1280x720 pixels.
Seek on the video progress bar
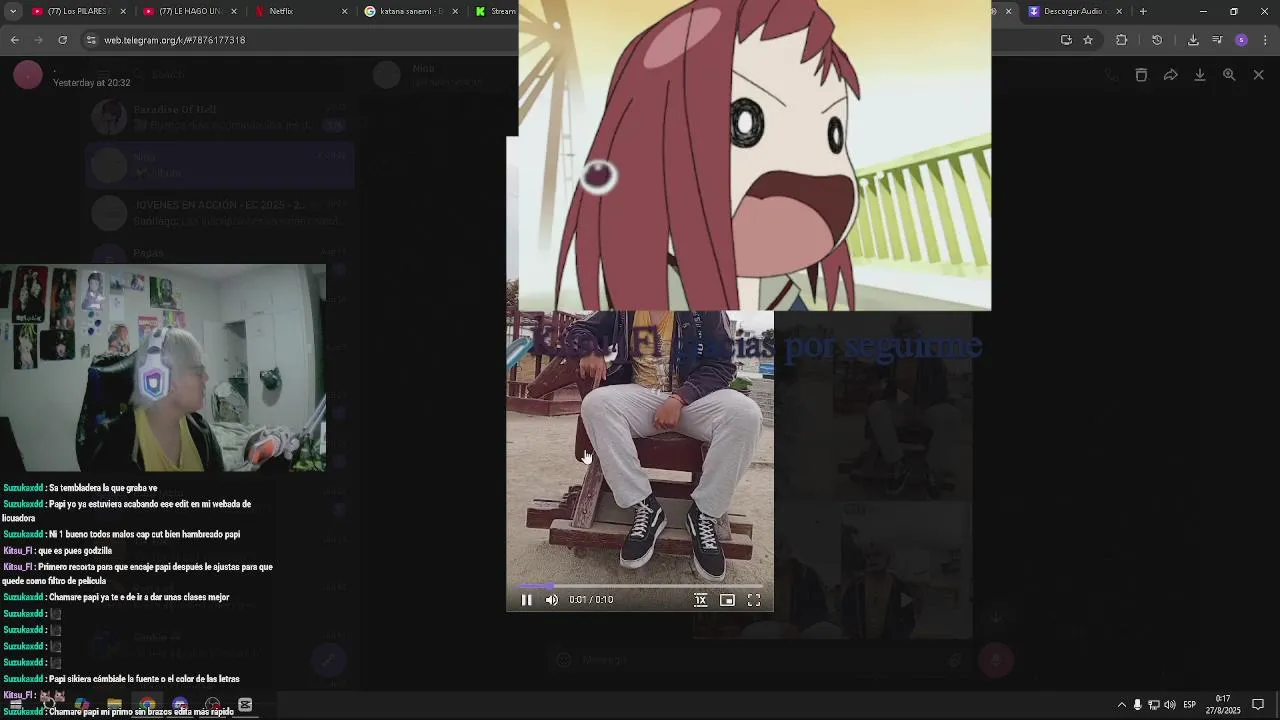640,586
